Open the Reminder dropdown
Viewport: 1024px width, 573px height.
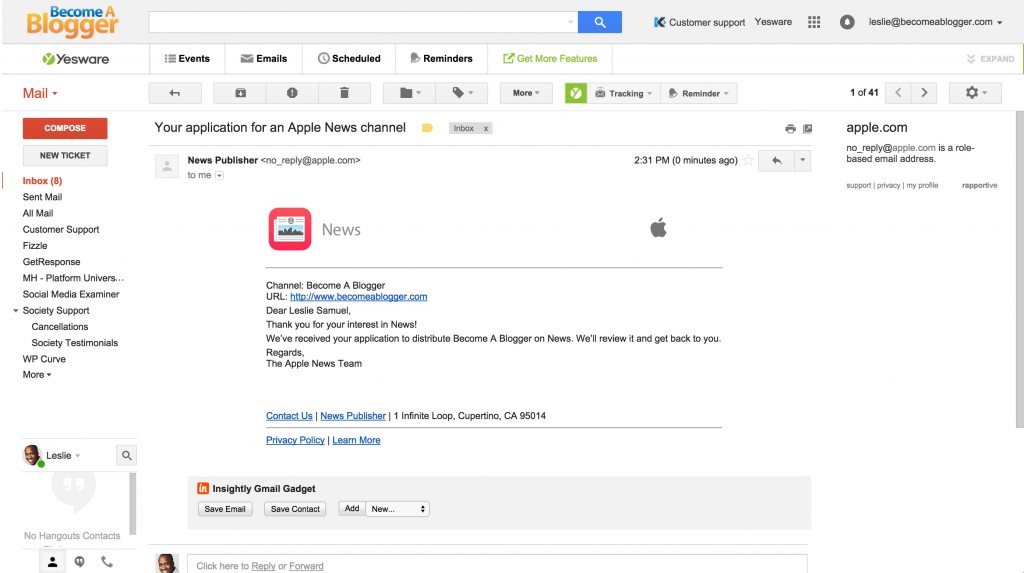[699, 93]
